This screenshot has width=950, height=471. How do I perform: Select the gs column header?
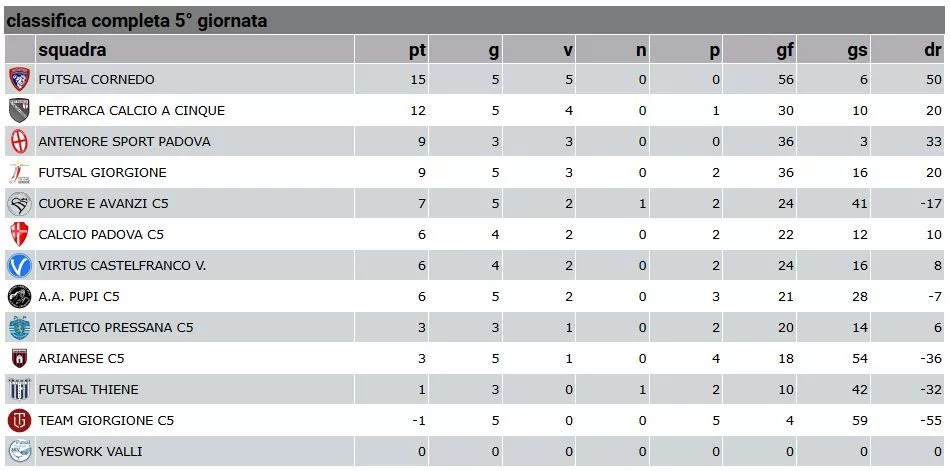coord(857,50)
